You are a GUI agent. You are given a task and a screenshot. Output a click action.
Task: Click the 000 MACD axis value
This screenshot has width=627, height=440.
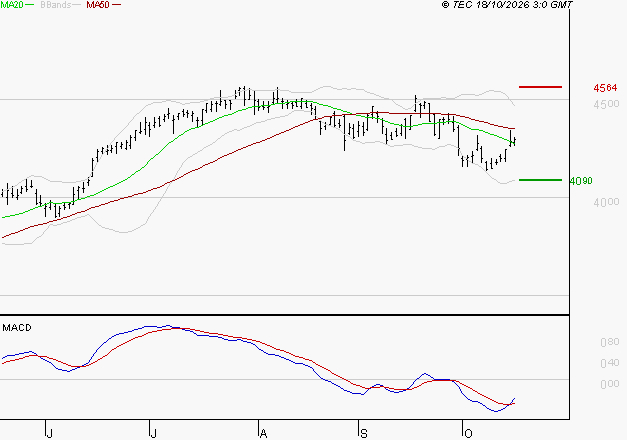point(609,384)
